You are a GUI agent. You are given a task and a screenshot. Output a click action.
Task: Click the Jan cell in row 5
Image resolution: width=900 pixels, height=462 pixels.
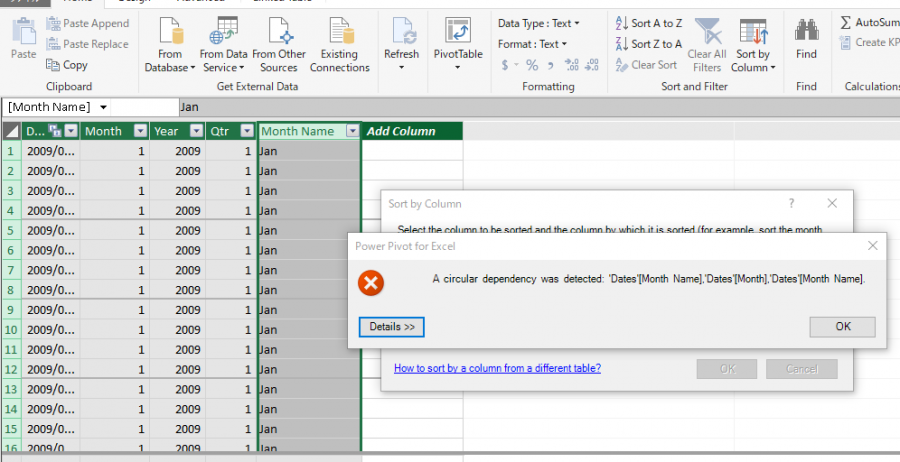(x=310, y=231)
